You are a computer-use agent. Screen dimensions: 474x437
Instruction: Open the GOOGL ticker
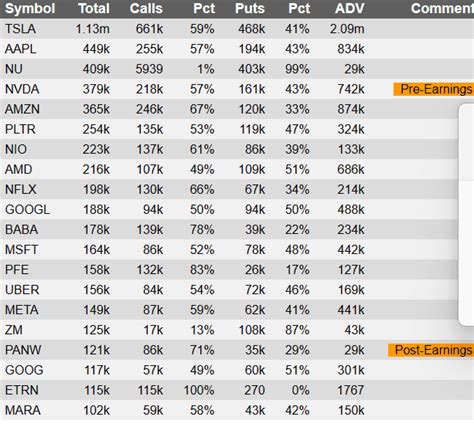tap(27, 210)
